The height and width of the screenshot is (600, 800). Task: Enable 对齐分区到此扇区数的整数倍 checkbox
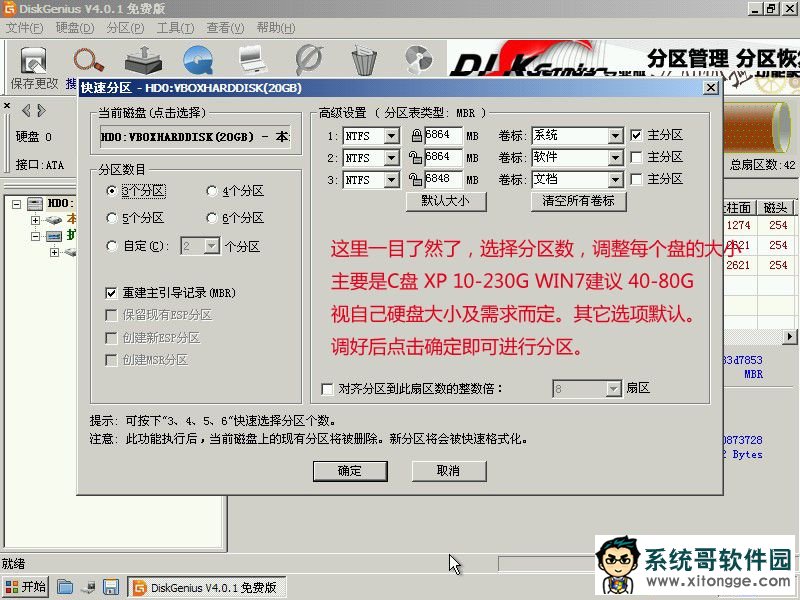coord(327,389)
